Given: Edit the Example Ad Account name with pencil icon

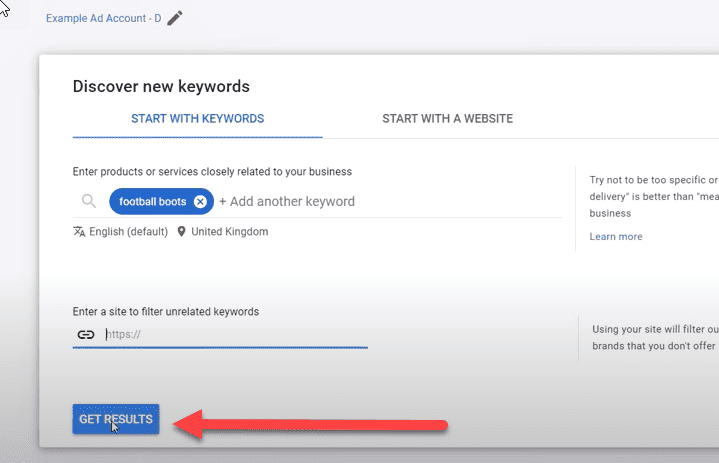Looking at the screenshot, I should [175, 18].
